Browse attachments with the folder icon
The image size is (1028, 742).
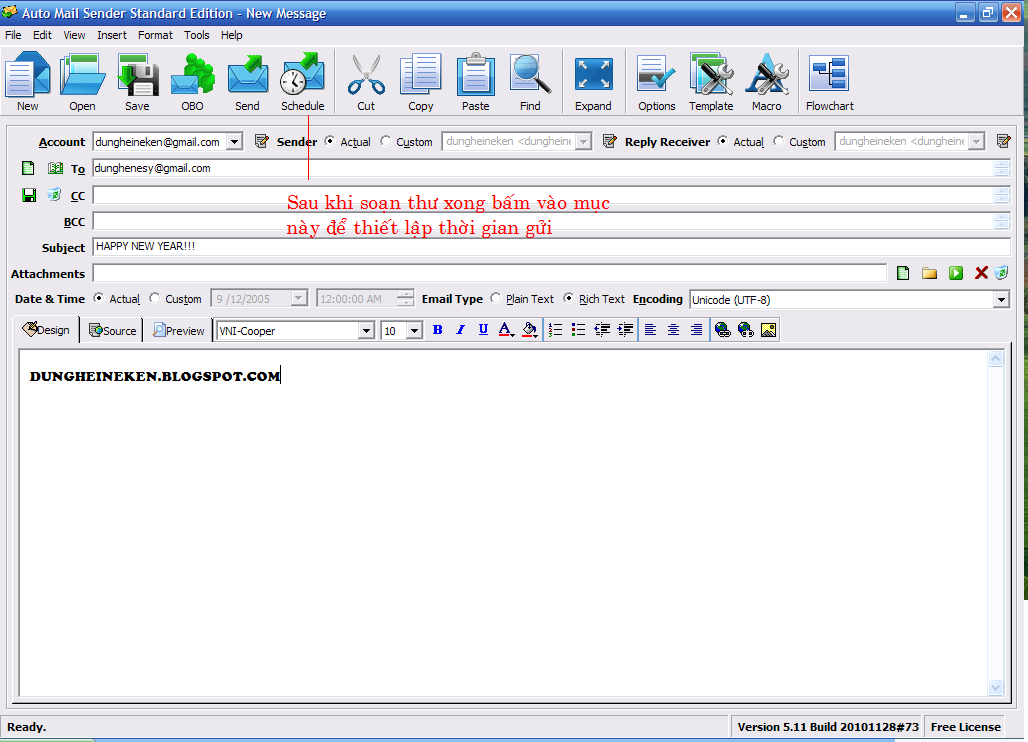tap(929, 273)
